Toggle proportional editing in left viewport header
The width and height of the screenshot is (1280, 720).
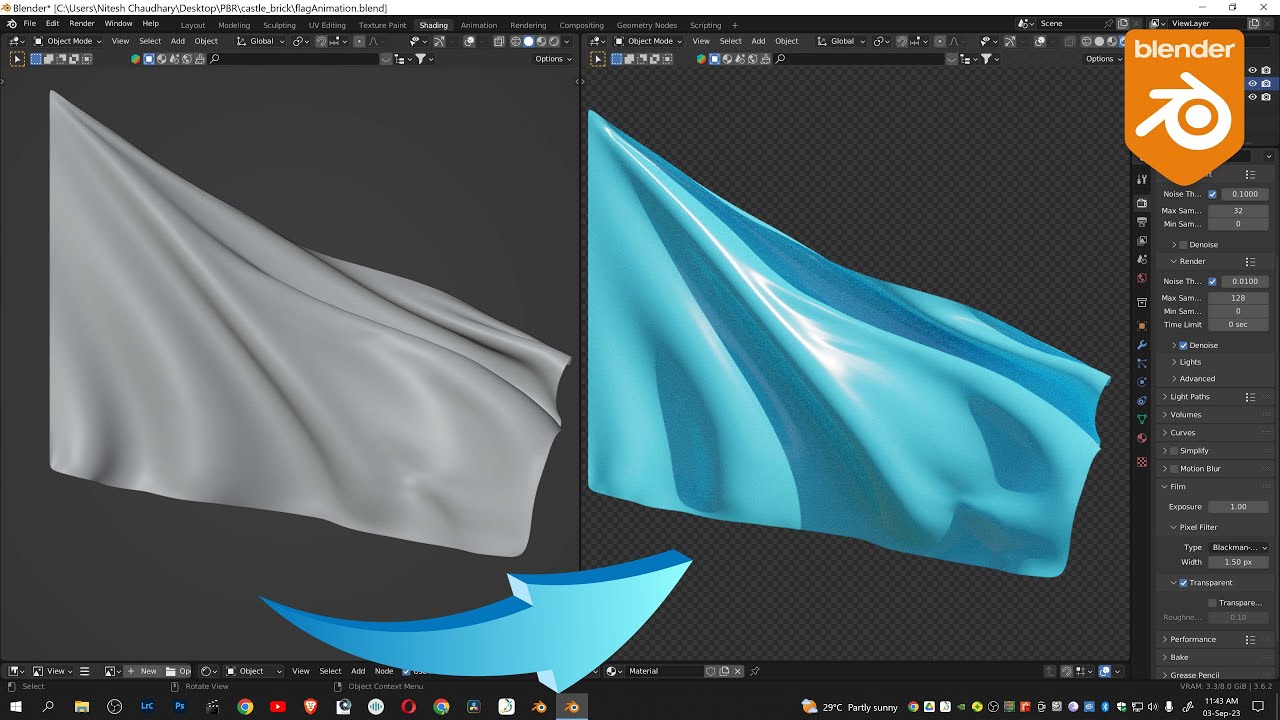(360, 41)
